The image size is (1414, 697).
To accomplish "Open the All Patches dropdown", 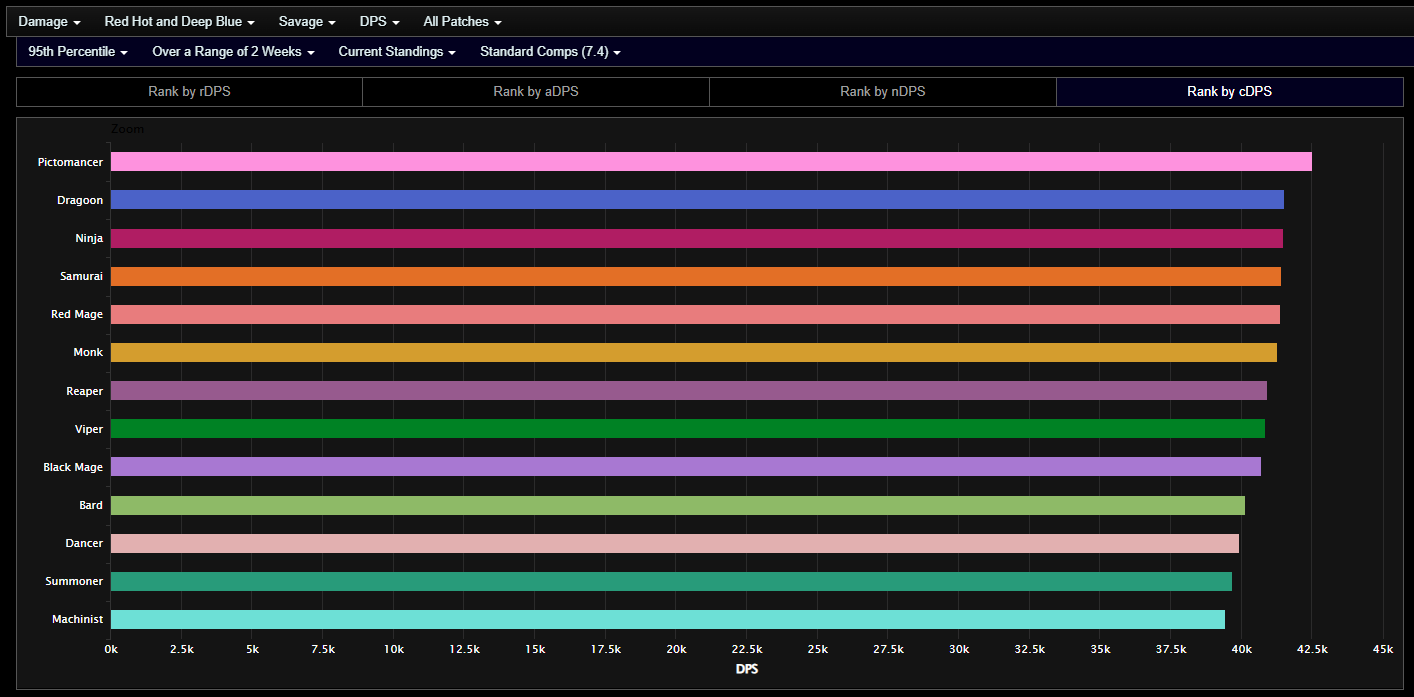I will tap(462, 21).
